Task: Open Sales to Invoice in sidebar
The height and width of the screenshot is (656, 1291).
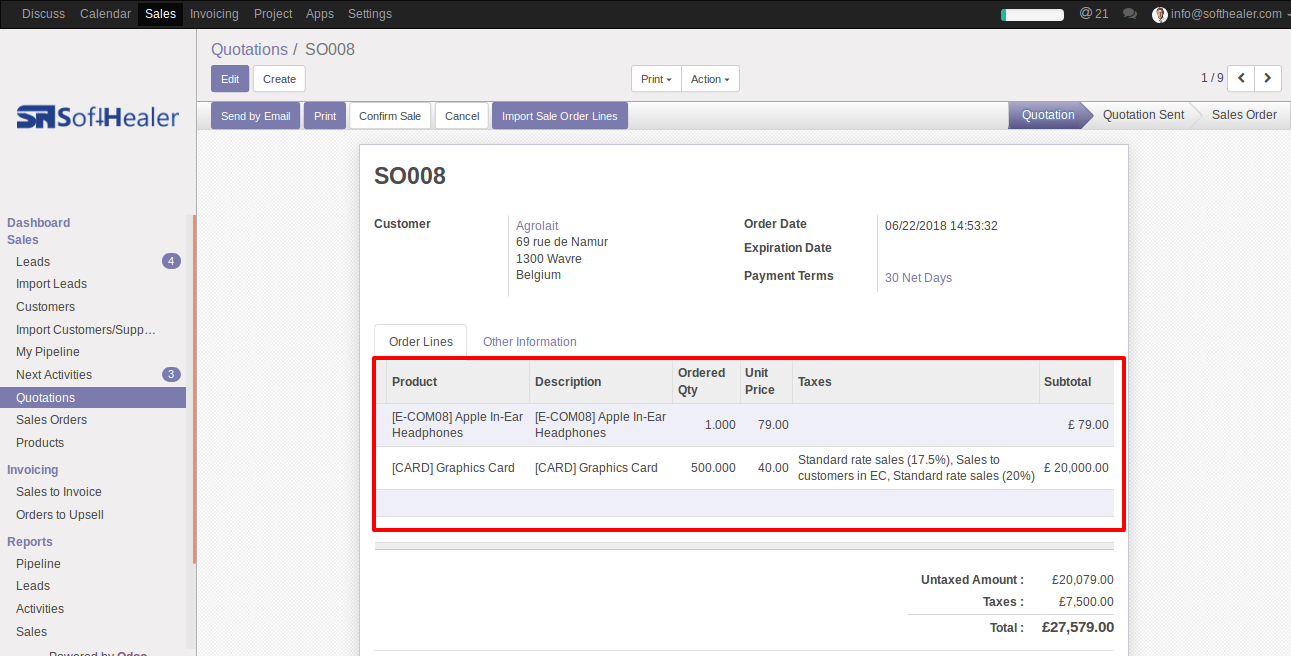Action: tap(59, 492)
